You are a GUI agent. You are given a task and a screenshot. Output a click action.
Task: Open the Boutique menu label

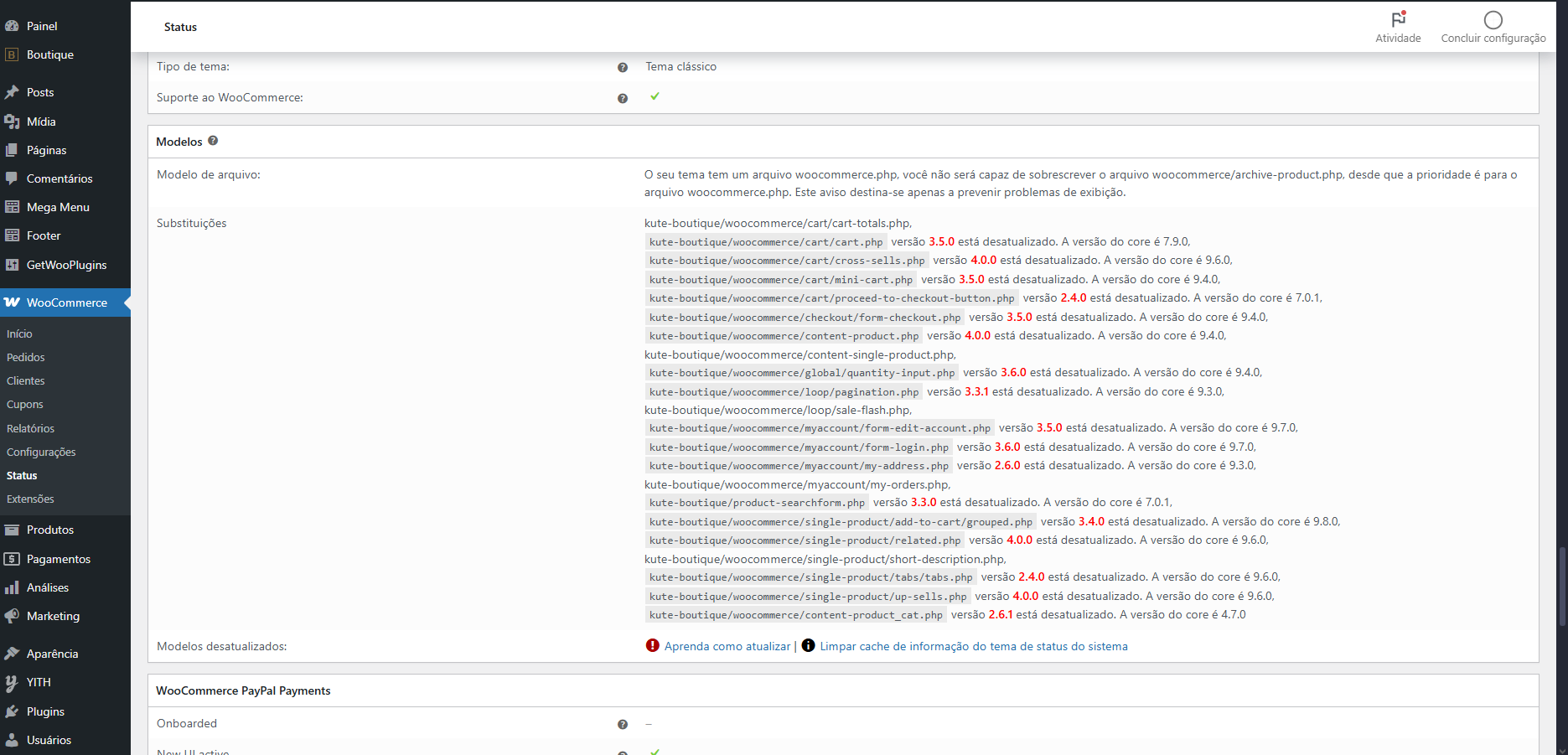(x=50, y=54)
